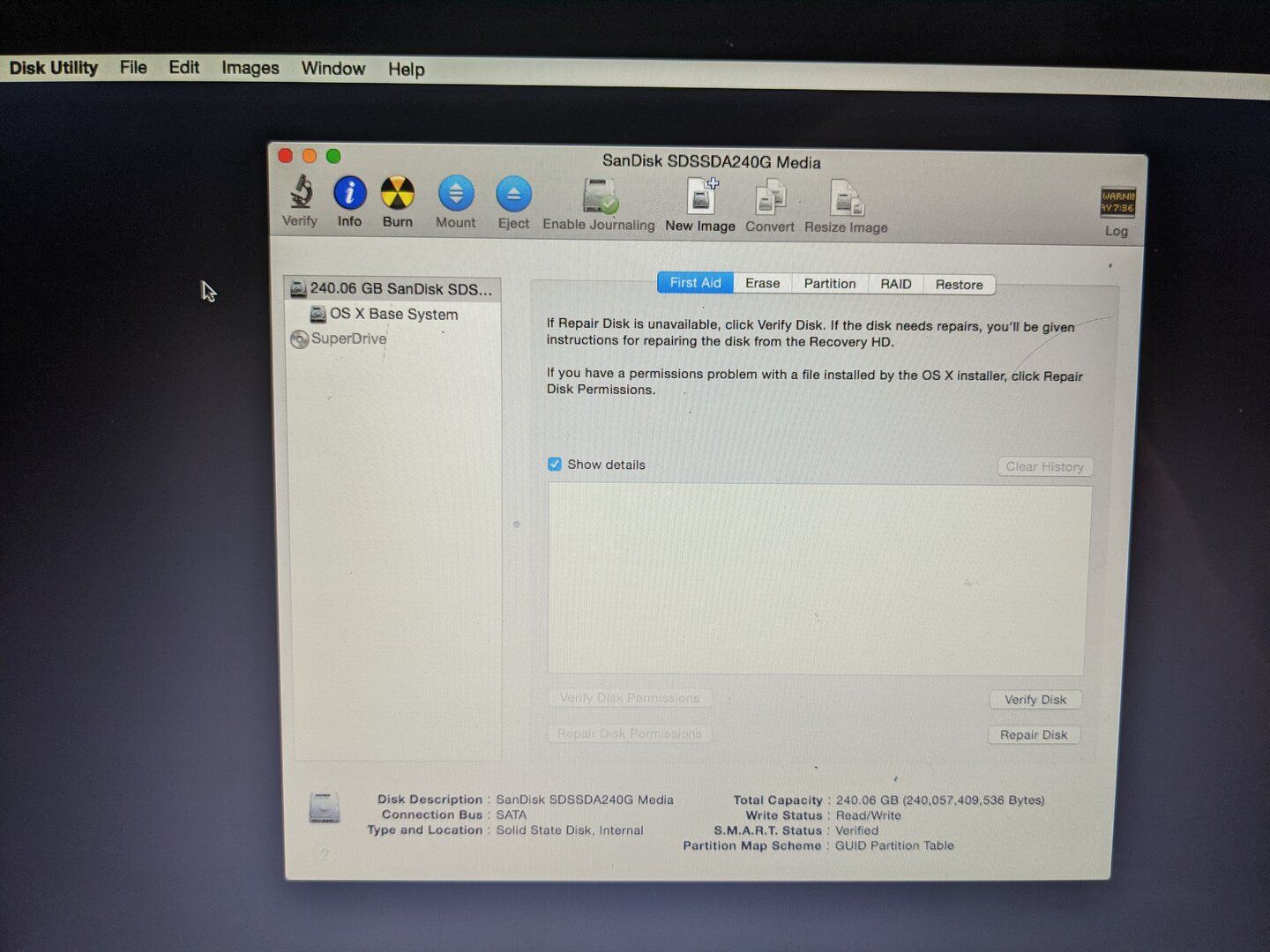Click the Repair Disk button
1270x952 pixels.
(x=1034, y=734)
